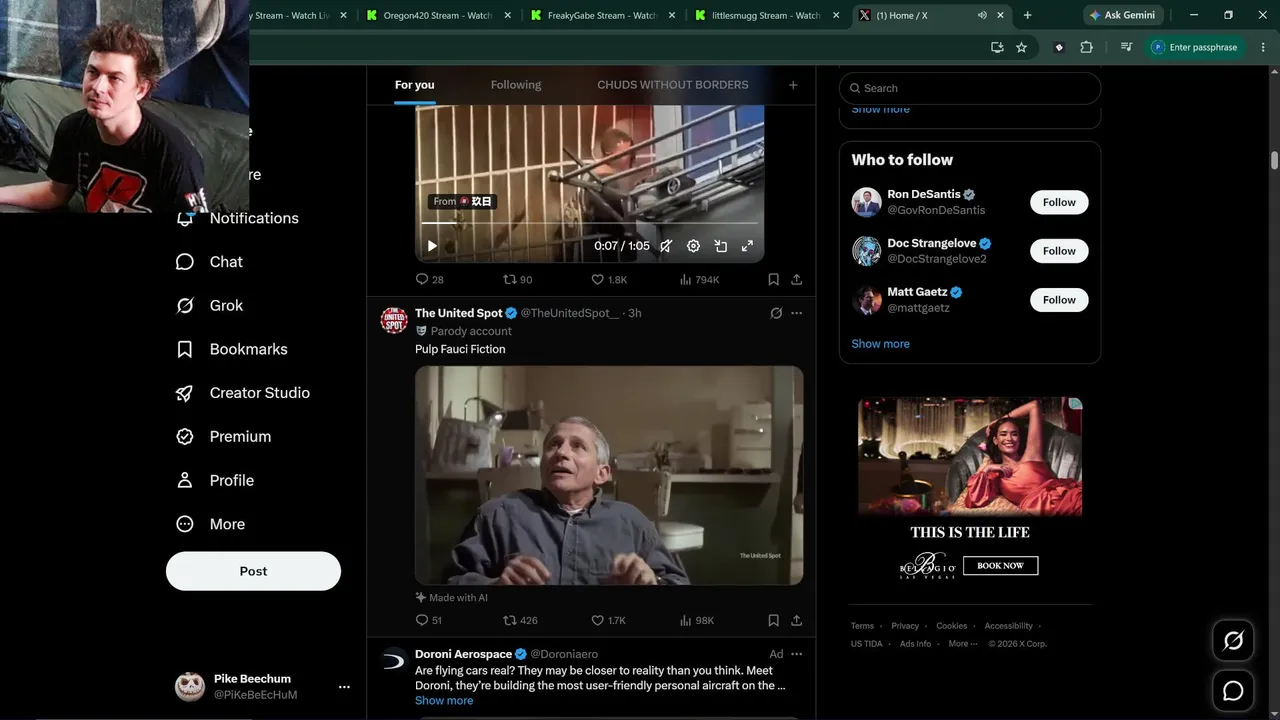The height and width of the screenshot is (720, 1280).
Task: Switch to Oregon420 Stream browser tab
Action: pyautogui.click(x=437, y=15)
